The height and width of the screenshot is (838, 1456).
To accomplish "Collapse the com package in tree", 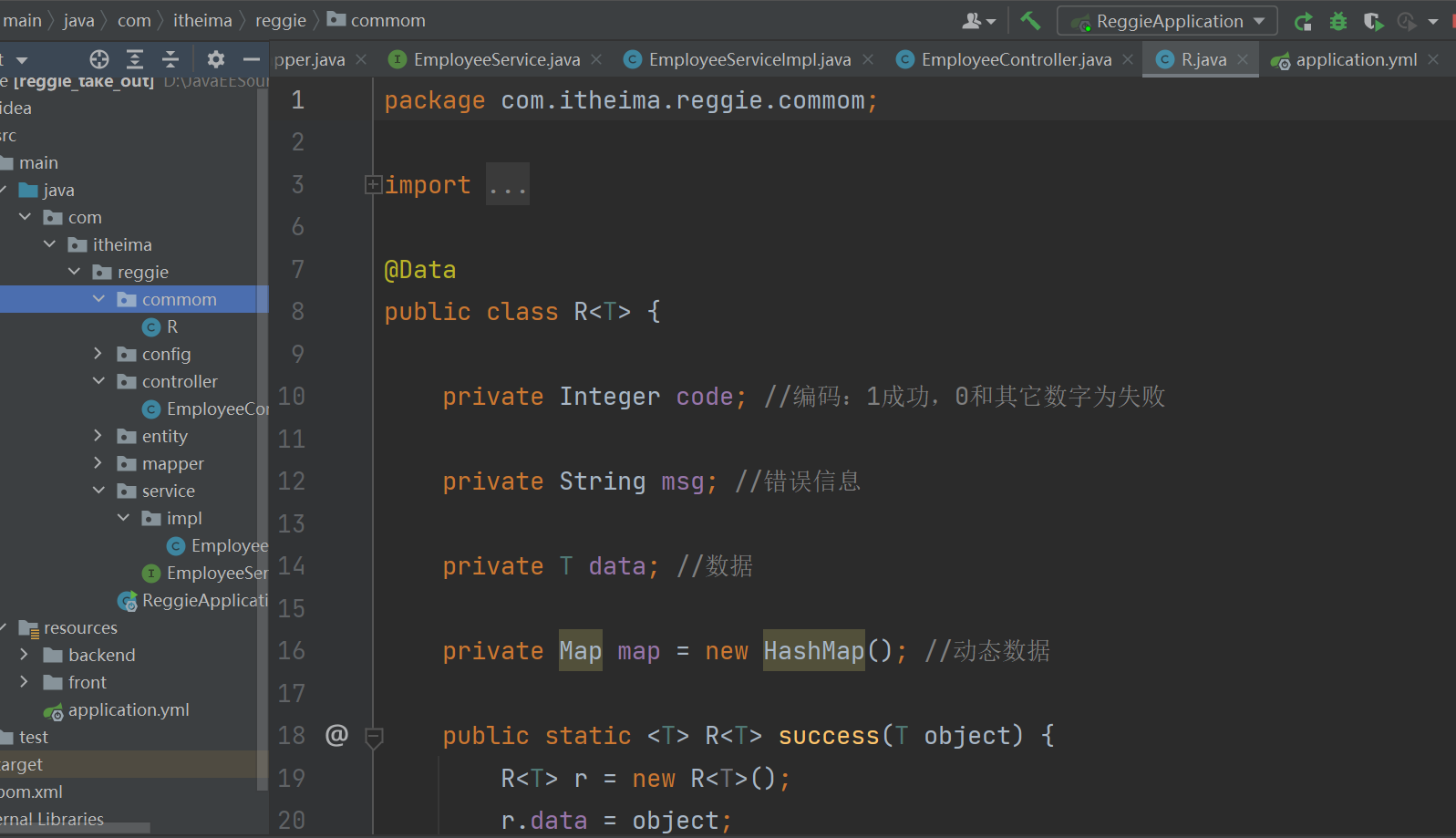I will tap(26, 217).
